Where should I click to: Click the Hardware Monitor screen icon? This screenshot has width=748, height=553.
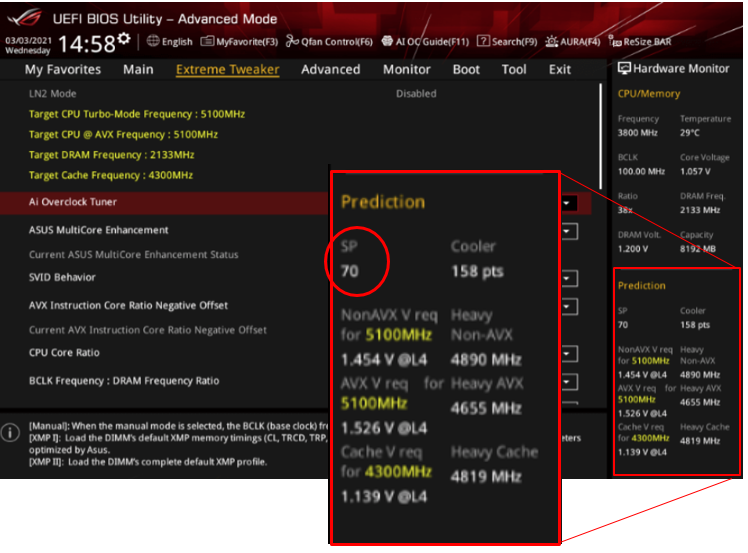pyautogui.click(x=624, y=68)
